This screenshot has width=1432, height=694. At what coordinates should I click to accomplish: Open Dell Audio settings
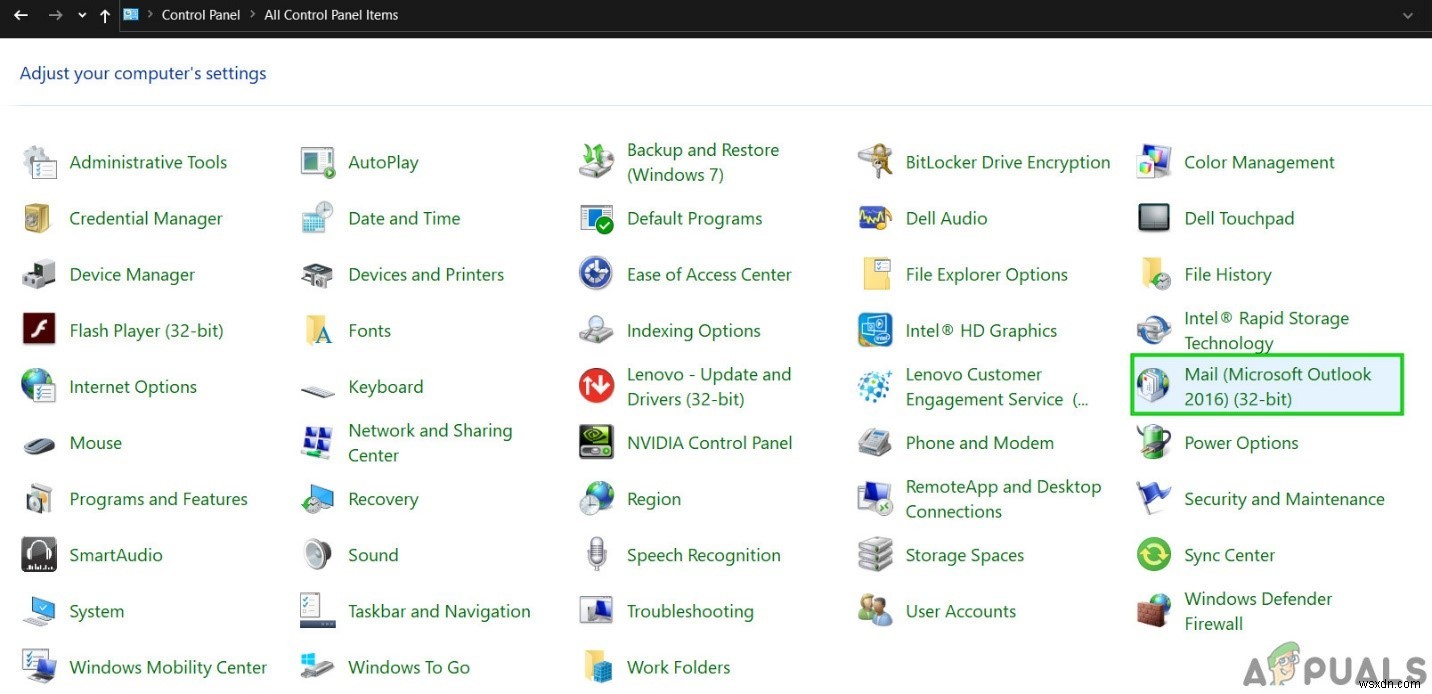point(946,218)
